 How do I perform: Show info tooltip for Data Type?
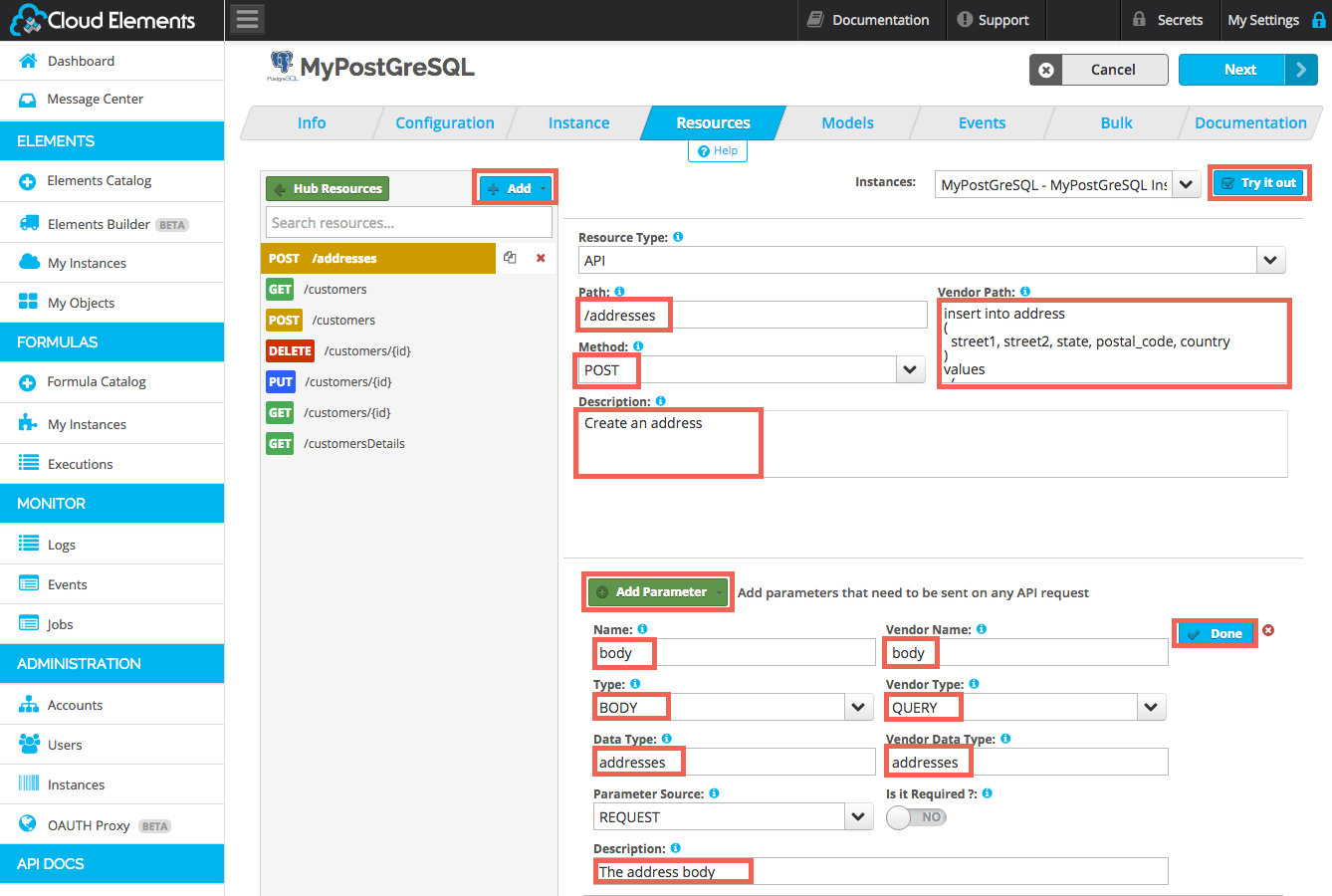tap(666, 739)
